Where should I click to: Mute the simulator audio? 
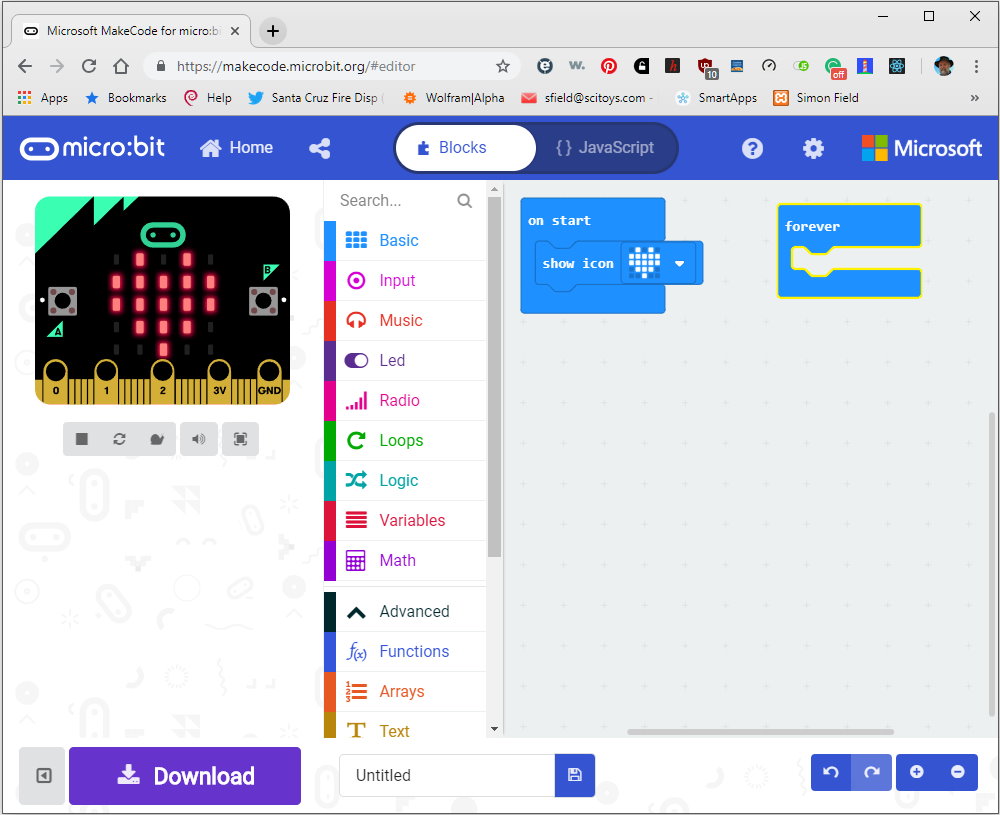point(199,439)
